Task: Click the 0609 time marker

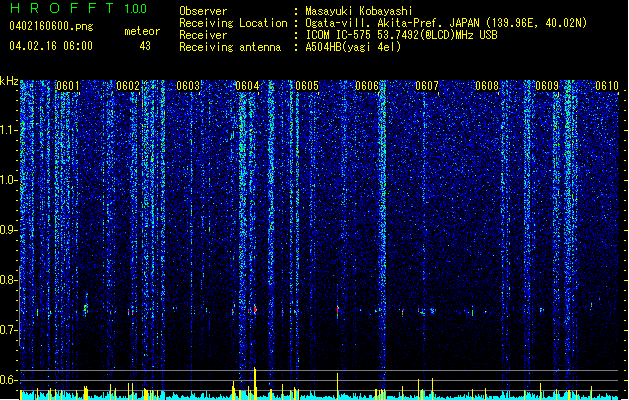Action: point(547,86)
